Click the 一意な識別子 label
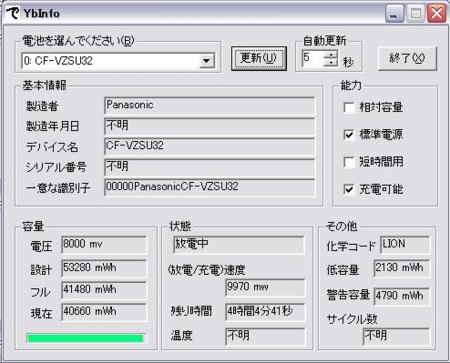The image size is (450, 363). click(x=58, y=188)
